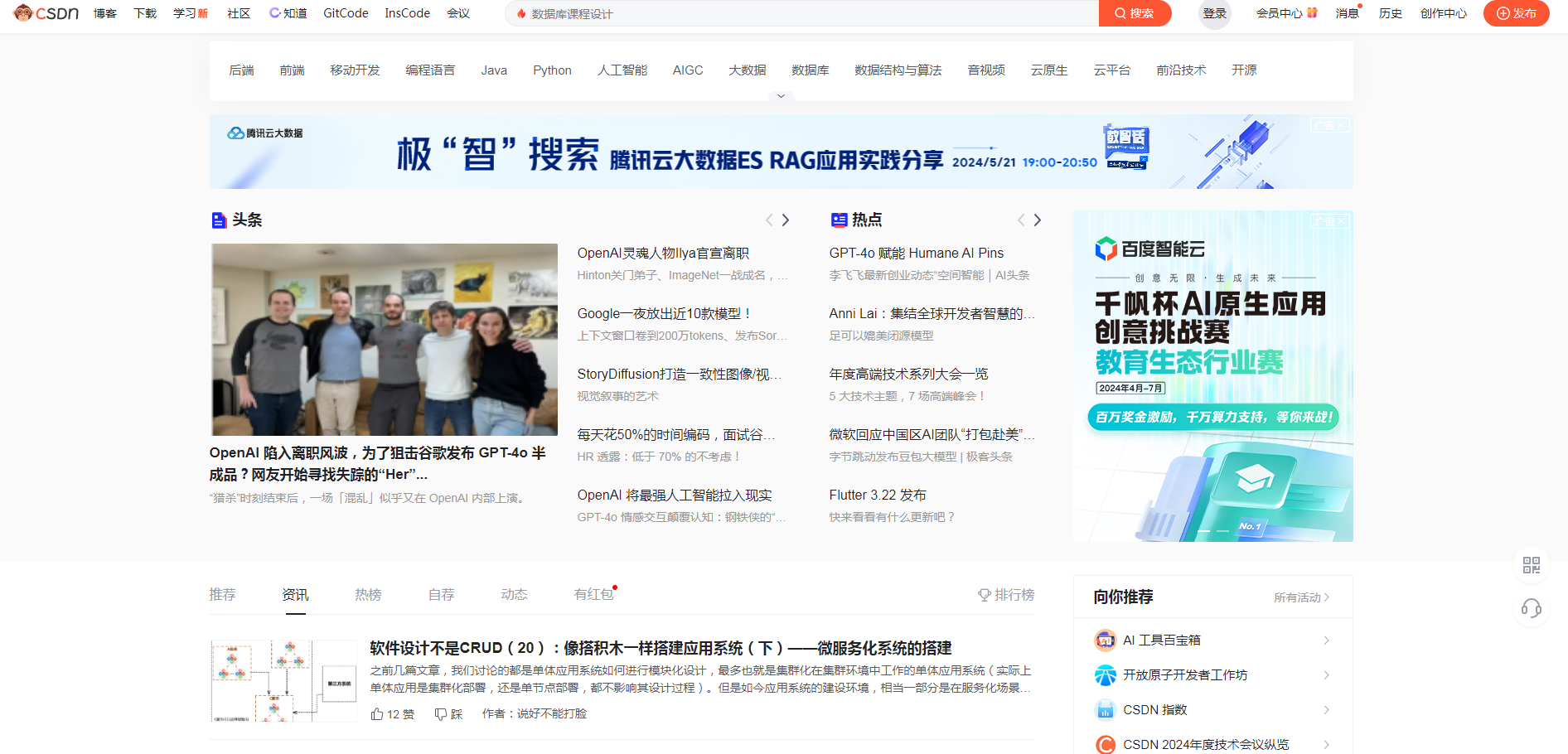Viewport: 1568px width, 754px height.
Task: Open Google一夜放出近10款模型 article
Action: [665, 313]
